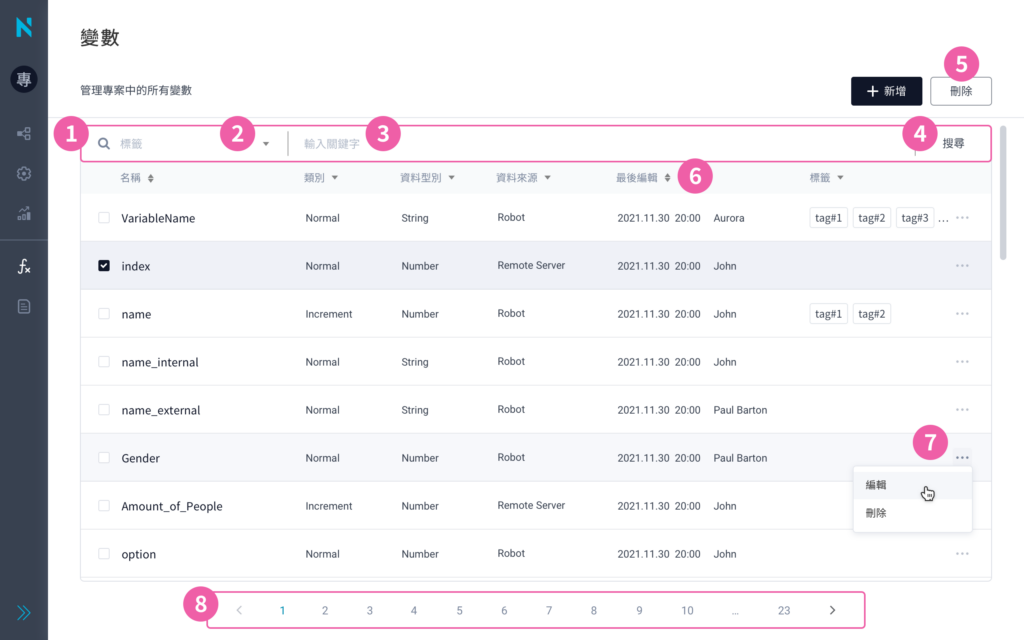Select the name_external row checkbox
Screen dimensions: 1024x640
pyautogui.click(x=104, y=409)
